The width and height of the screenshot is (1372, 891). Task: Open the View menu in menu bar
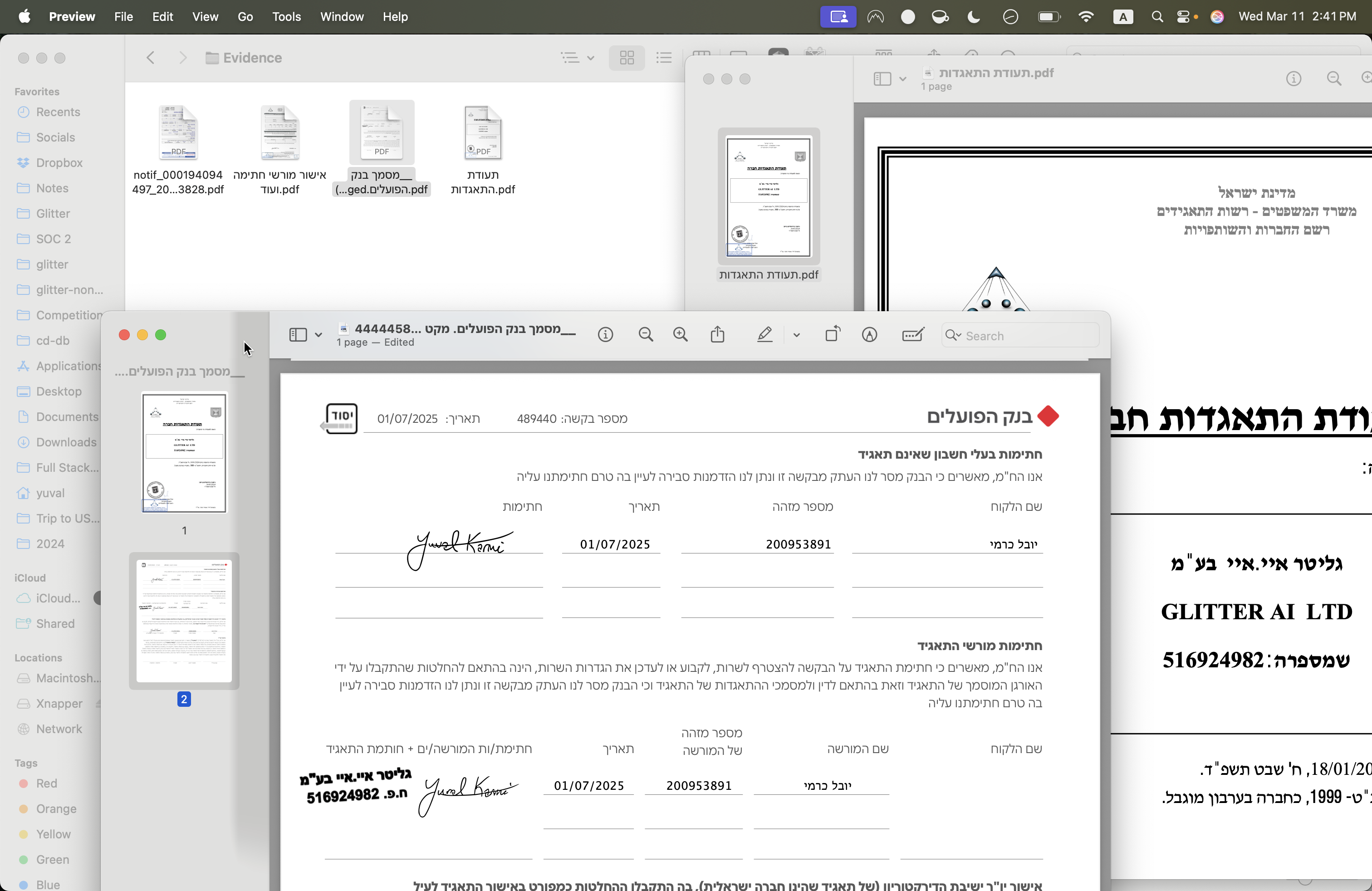point(205,17)
